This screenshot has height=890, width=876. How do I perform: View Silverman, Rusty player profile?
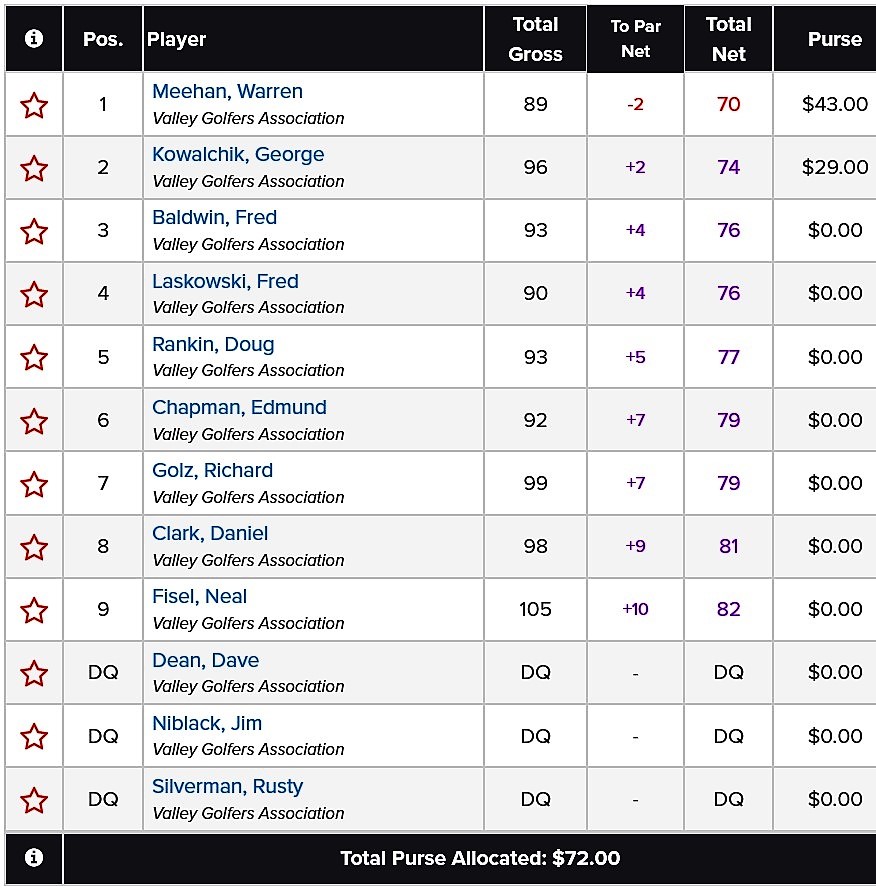pos(227,787)
